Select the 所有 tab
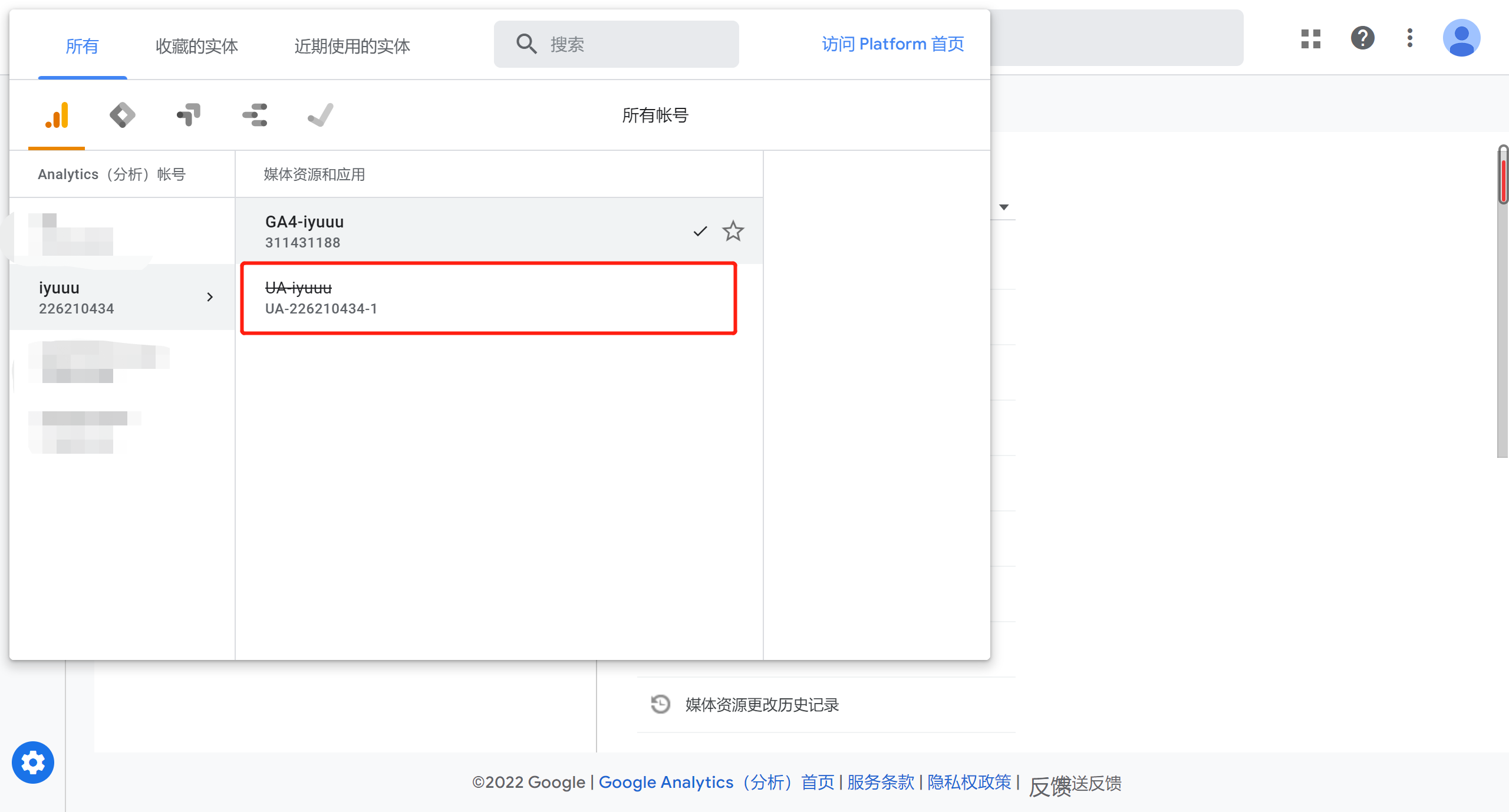The width and height of the screenshot is (1509, 812). tap(82, 45)
